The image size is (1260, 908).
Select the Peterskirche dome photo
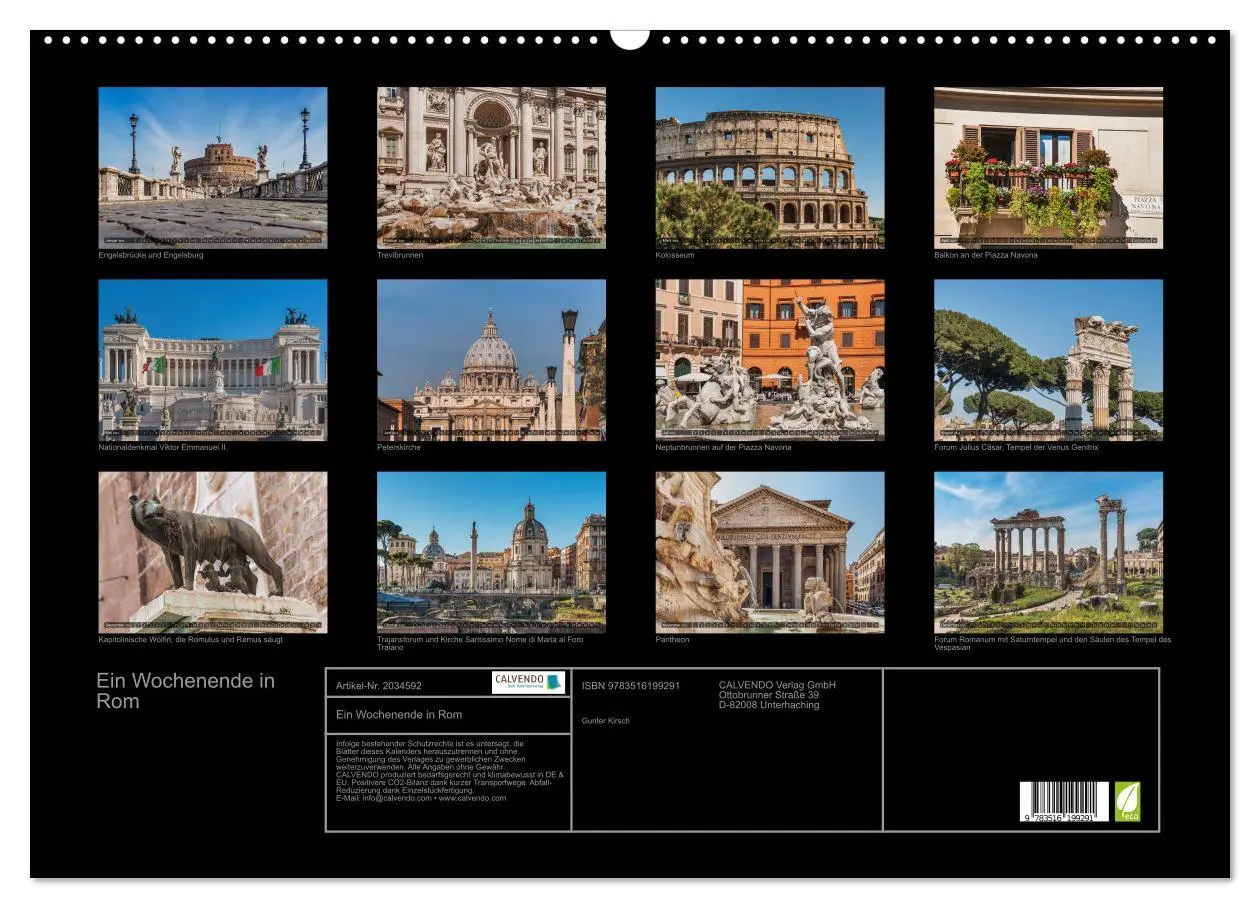pos(491,360)
